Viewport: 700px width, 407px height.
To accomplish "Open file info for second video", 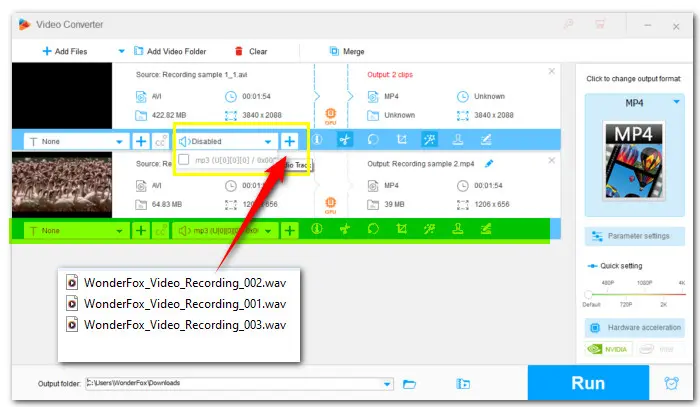I will (x=317, y=229).
